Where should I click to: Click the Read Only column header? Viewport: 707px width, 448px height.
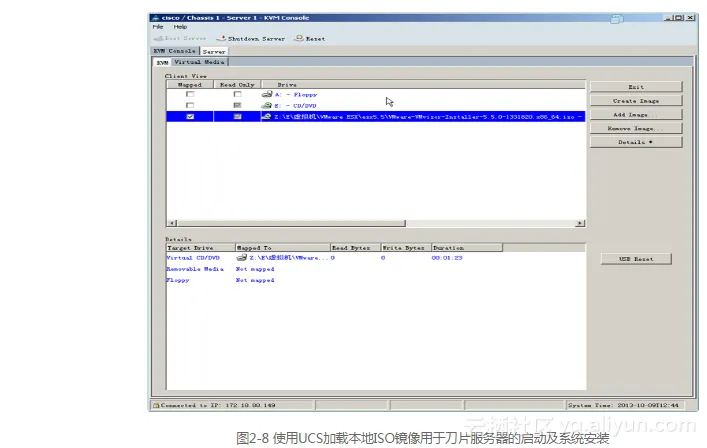pos(237,84)
